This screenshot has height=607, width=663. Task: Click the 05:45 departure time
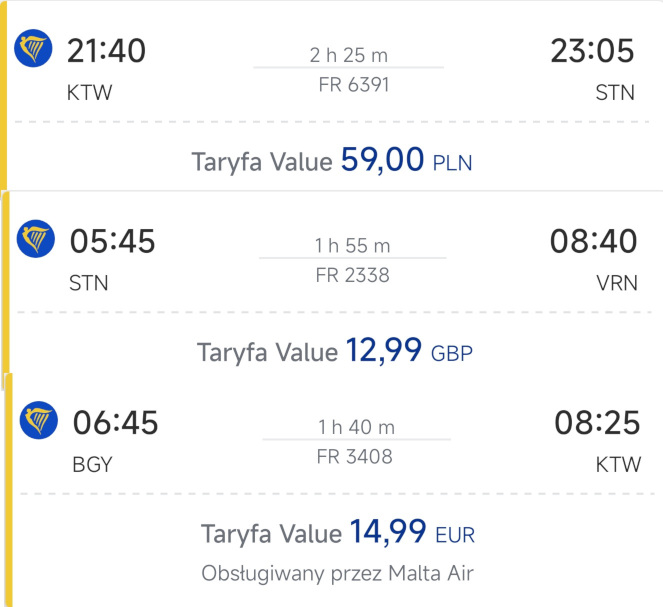point(112,241)
